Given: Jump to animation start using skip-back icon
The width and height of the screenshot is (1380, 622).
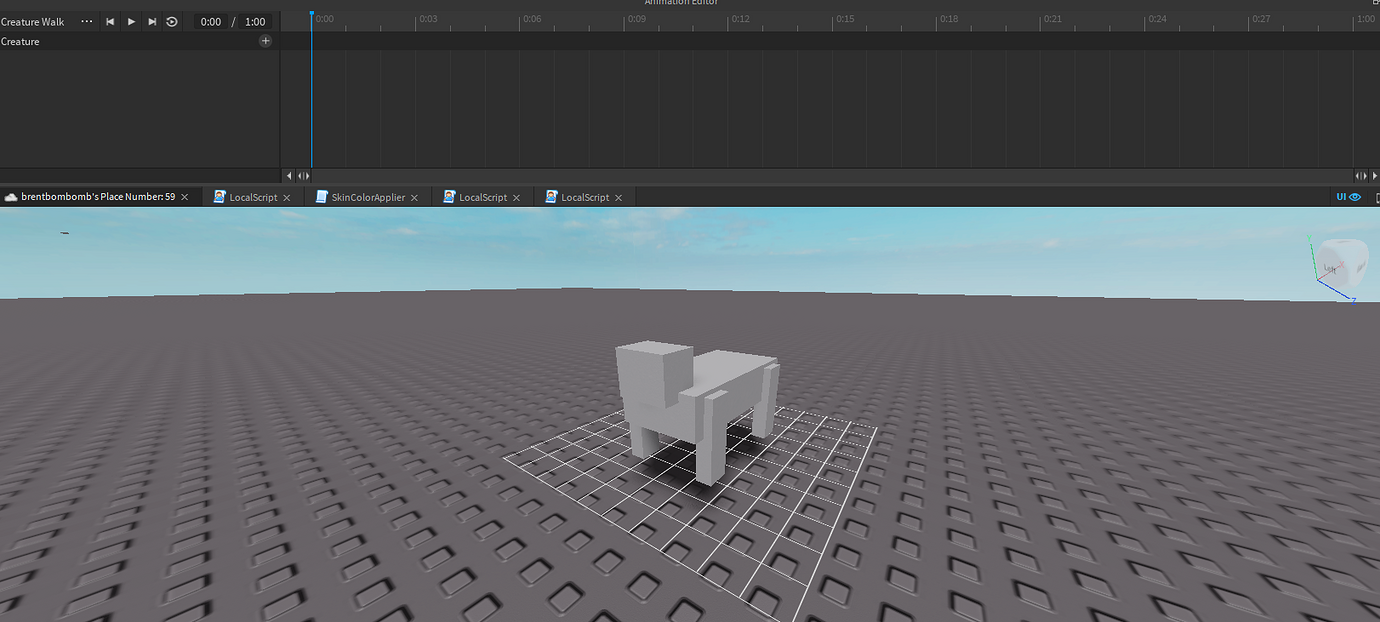Looking at the screenshot, I should coord(110,21).
